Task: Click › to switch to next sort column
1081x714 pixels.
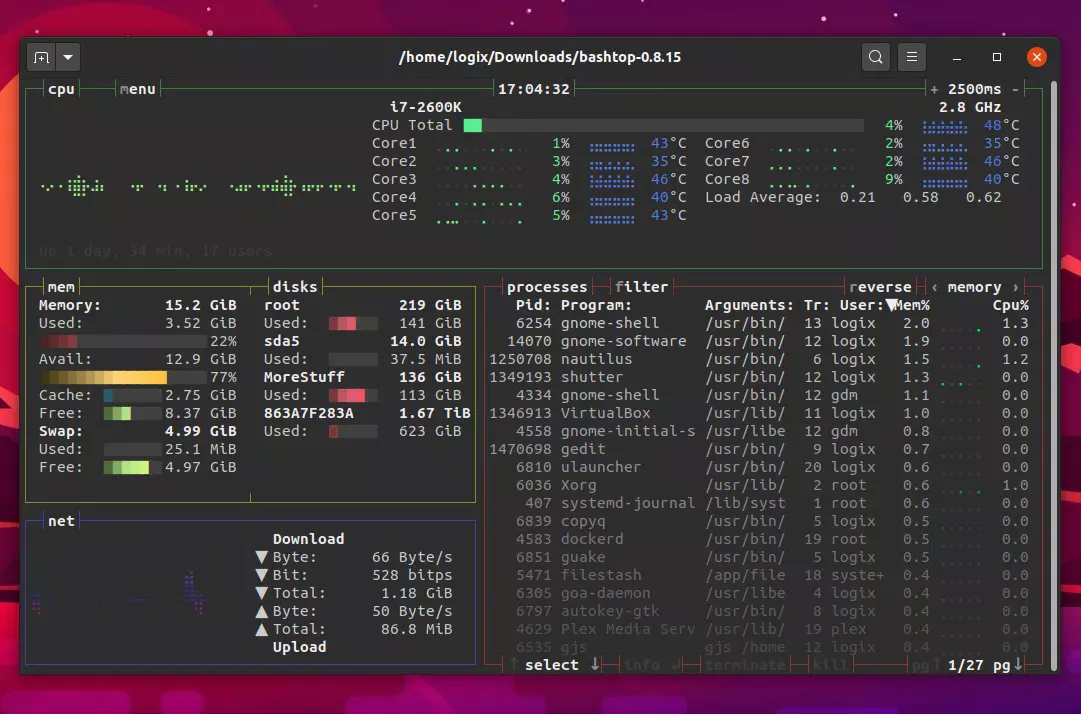Action: coord(1016,287)
